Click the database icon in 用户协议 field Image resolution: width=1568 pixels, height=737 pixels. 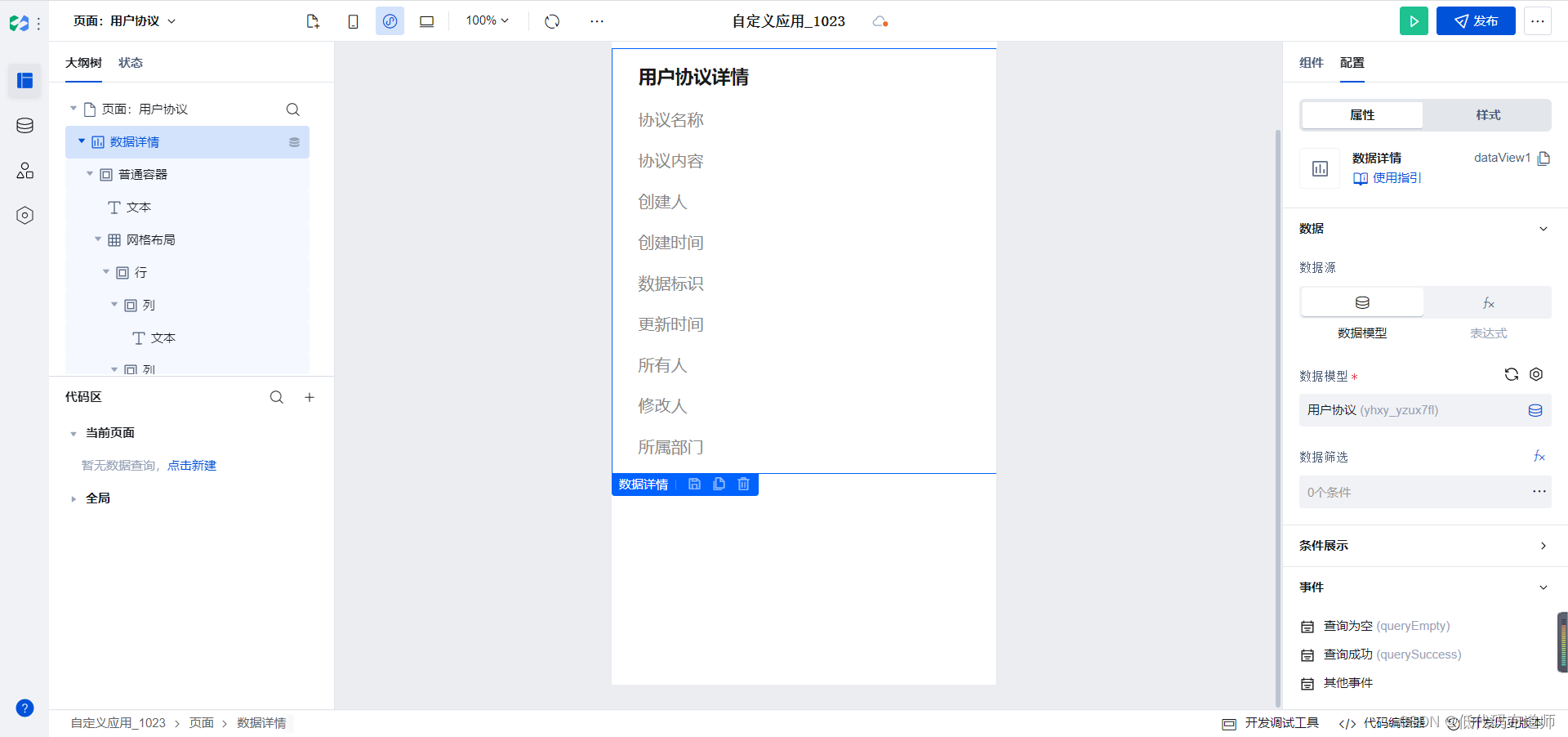(x=1535, y=410)
